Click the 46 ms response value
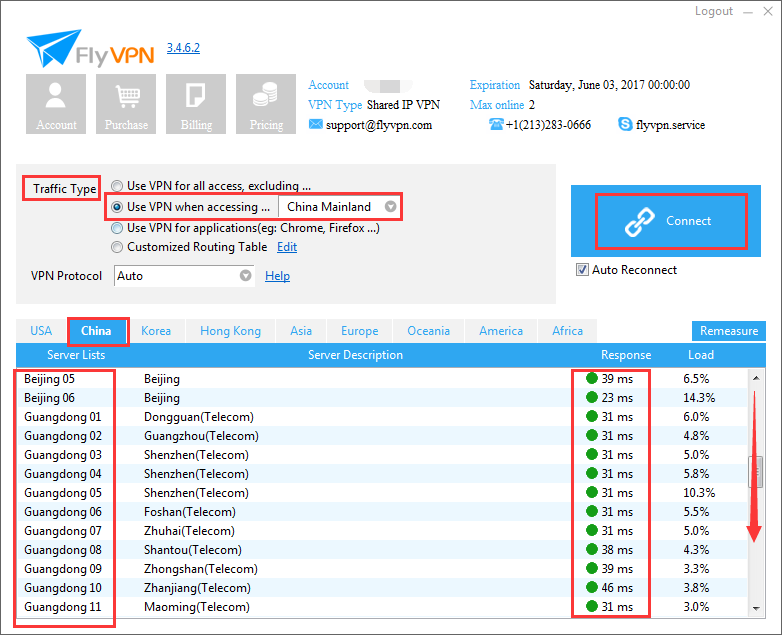 617,588
